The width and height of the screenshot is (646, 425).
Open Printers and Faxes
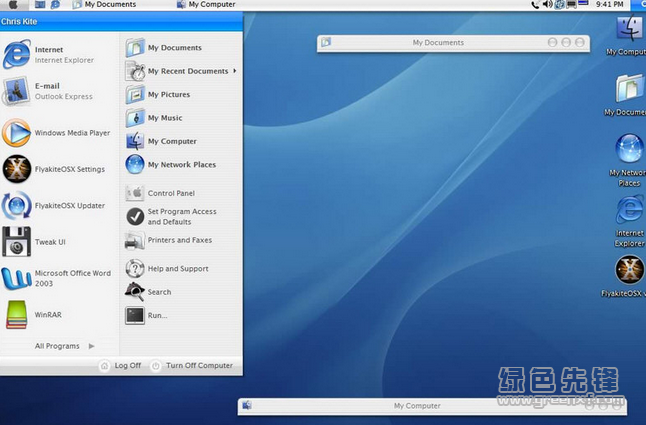point(169,240)
